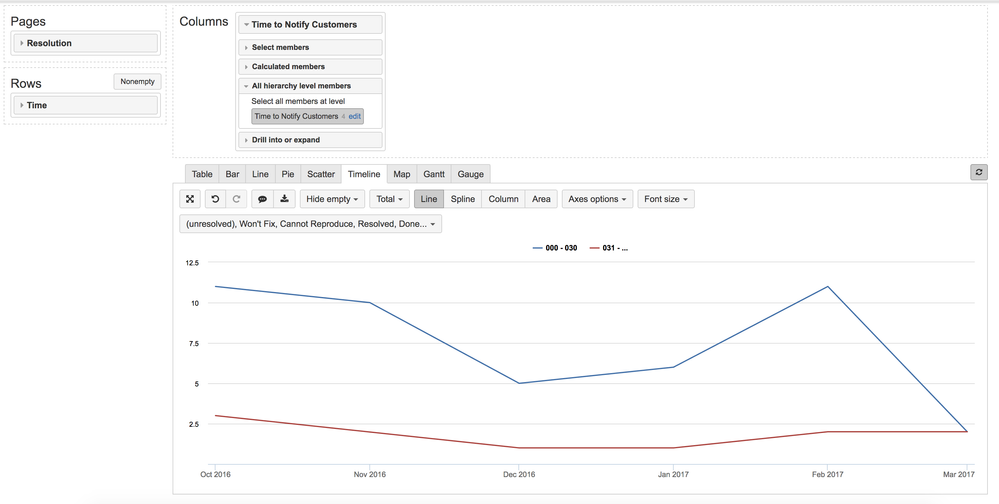
Task: Click the red line point at Oct 2016
Action: pyautogui.click(x=215, y=415)
